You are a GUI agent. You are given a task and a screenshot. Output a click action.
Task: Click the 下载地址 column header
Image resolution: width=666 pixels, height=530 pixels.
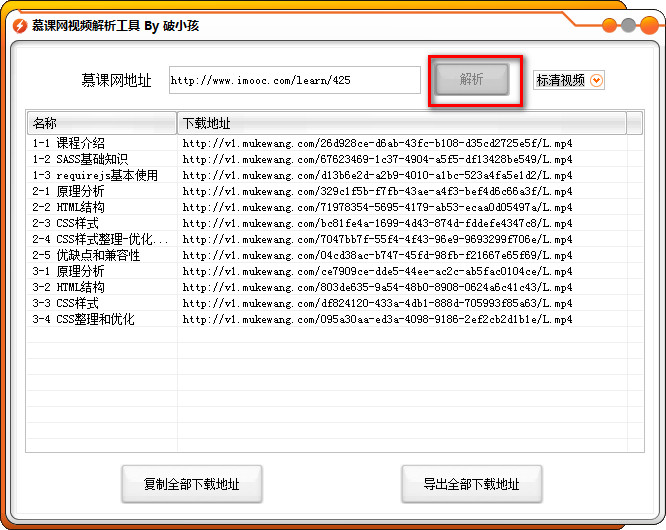pyautogui.click(x=401, y=123)
